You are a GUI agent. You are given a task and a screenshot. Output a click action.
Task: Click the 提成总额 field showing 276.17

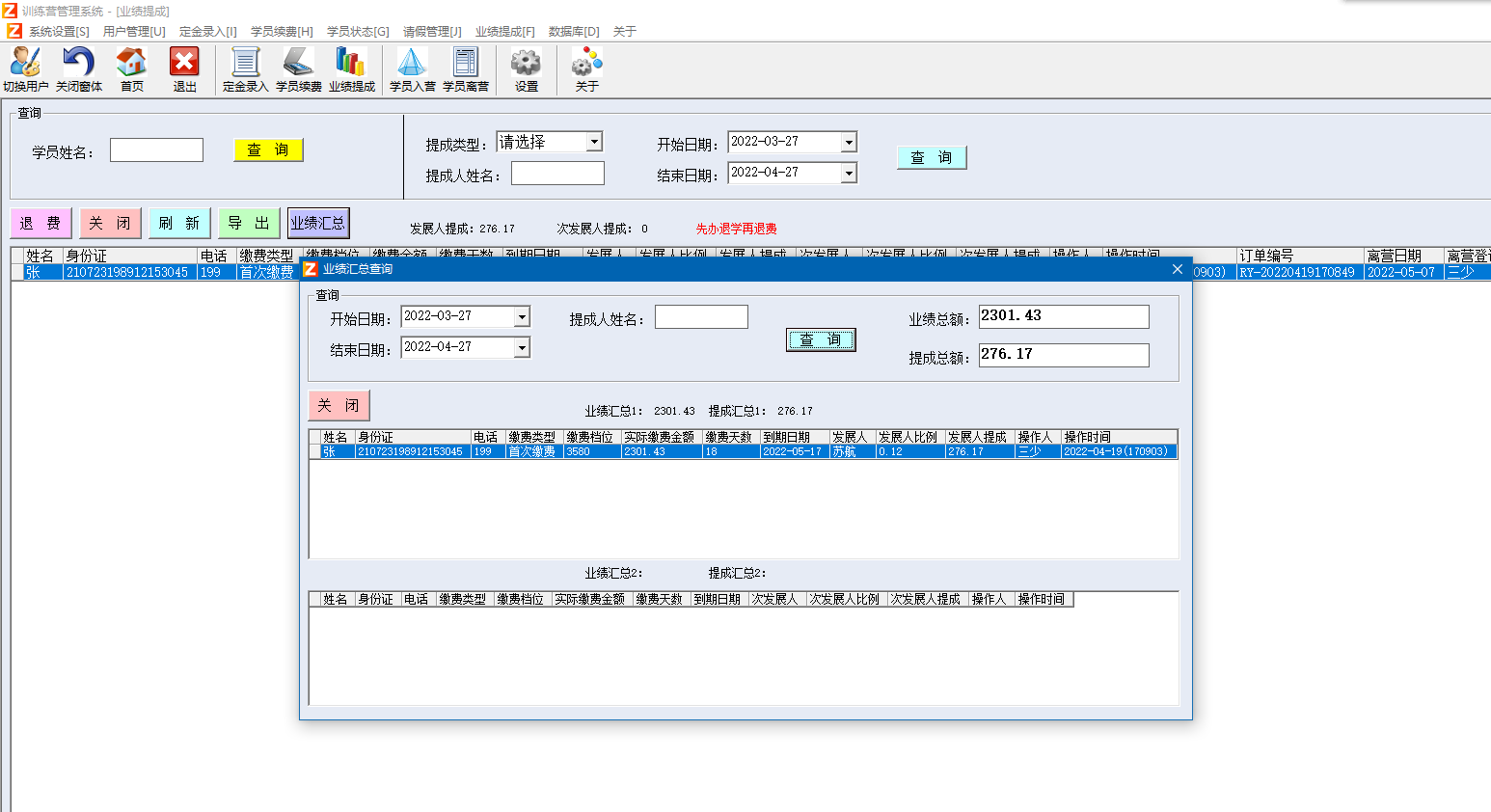(x=1064, y=355)
